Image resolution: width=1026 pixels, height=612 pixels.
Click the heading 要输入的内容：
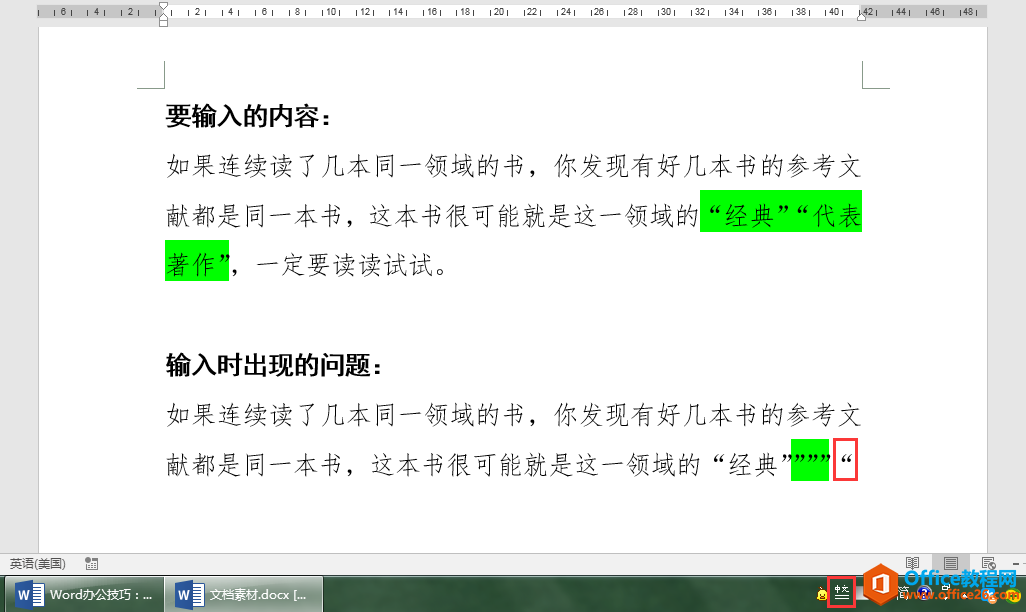click(249, 117)
